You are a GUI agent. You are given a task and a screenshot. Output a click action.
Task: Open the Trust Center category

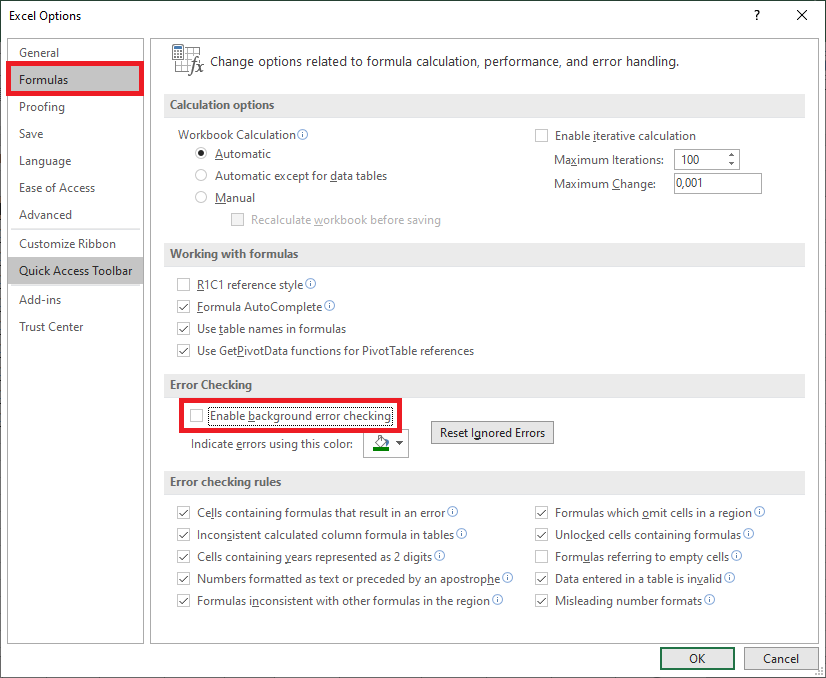(x=75, y=327)
